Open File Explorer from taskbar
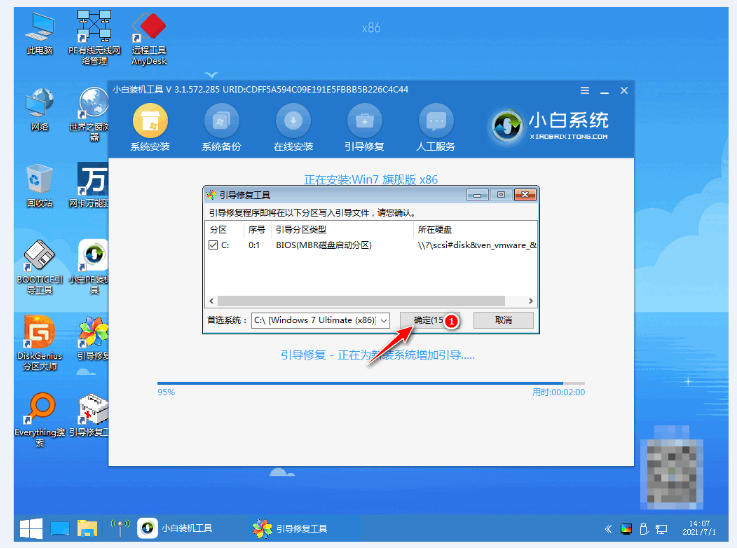Image resolution: width=737 pixels, height=550 pixels. click(x=87, y=529)
